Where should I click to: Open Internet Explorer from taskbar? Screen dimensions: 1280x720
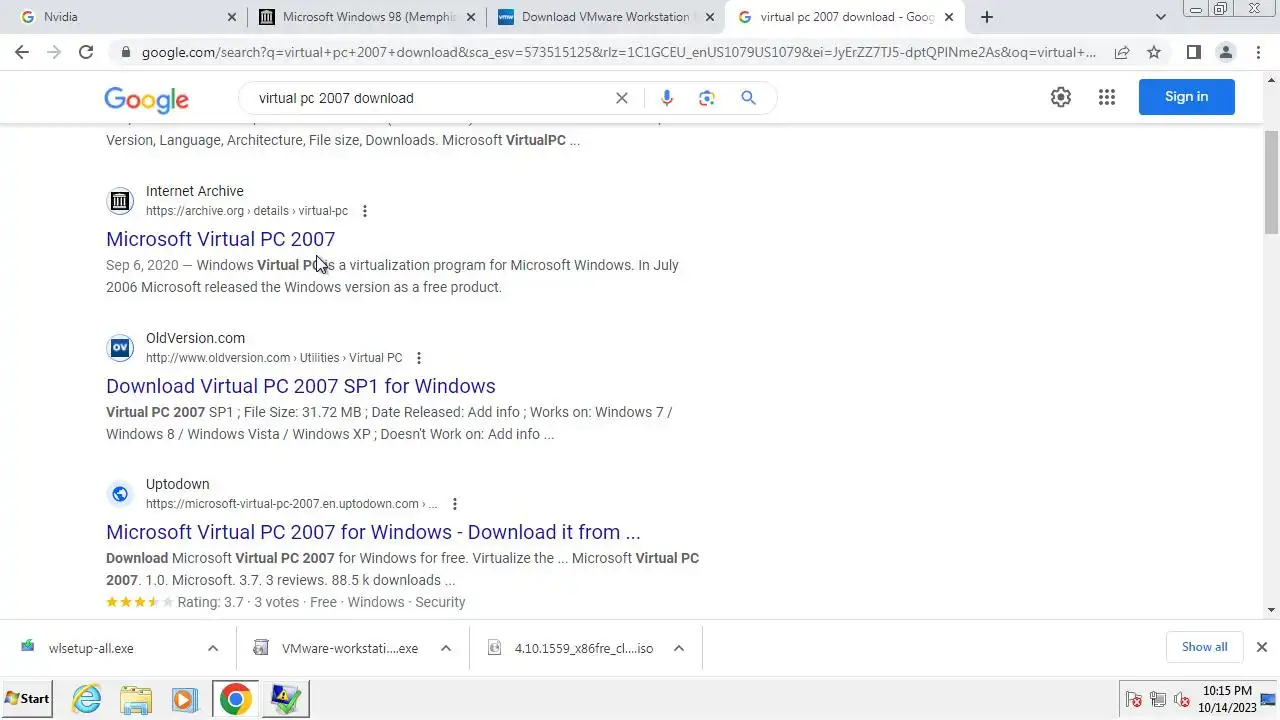87,699
